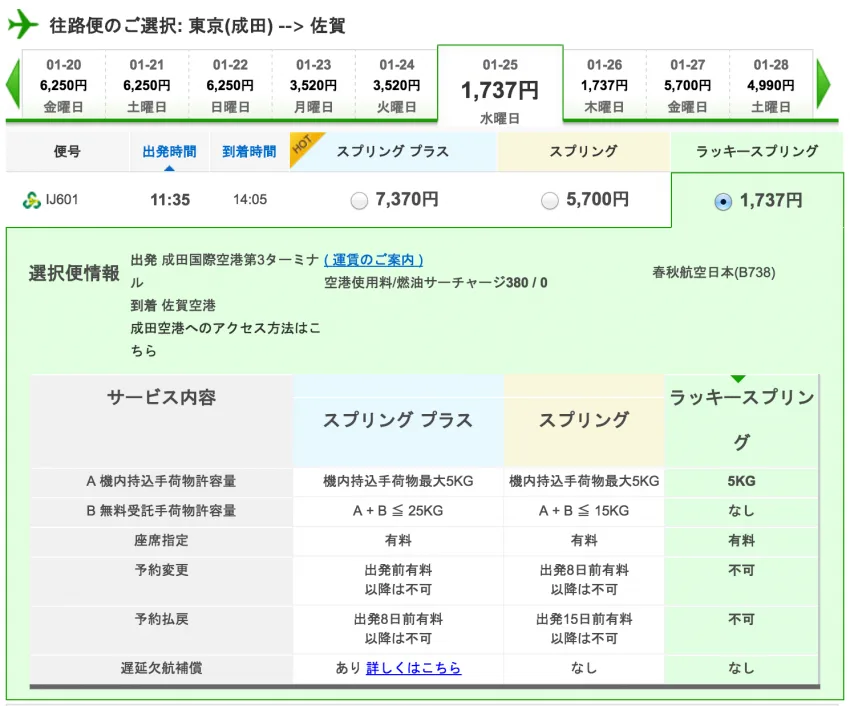
Task: Choose the 01-23 date tab
Action: 313,85
